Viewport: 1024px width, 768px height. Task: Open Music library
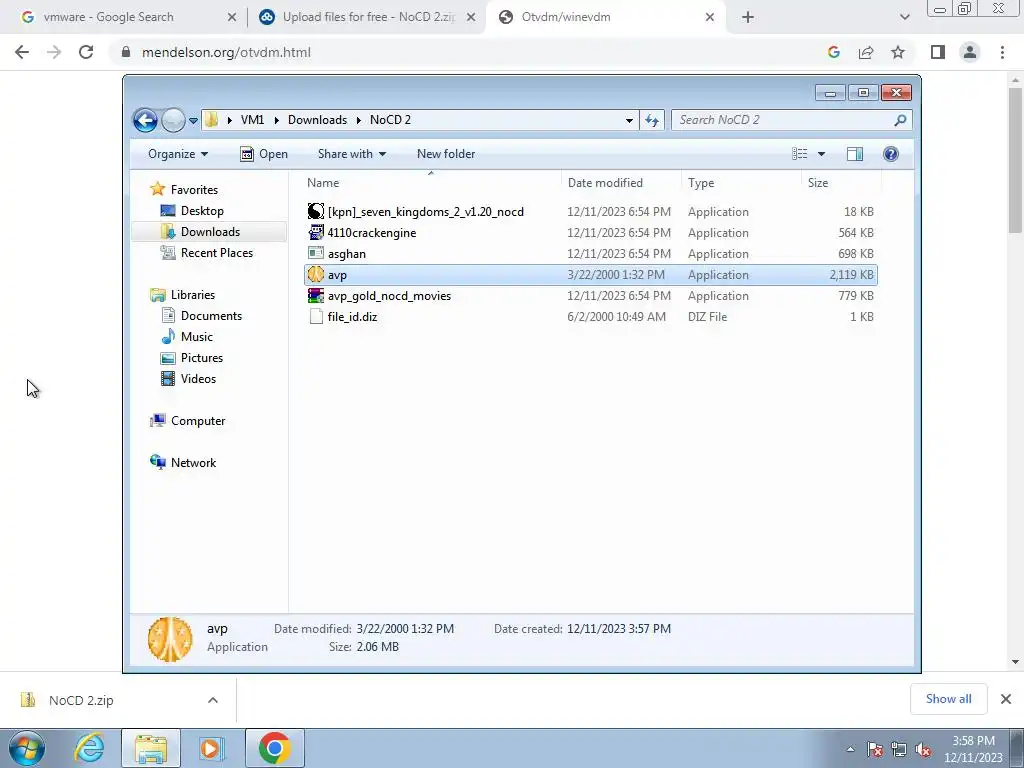click(x=197, y=337)
